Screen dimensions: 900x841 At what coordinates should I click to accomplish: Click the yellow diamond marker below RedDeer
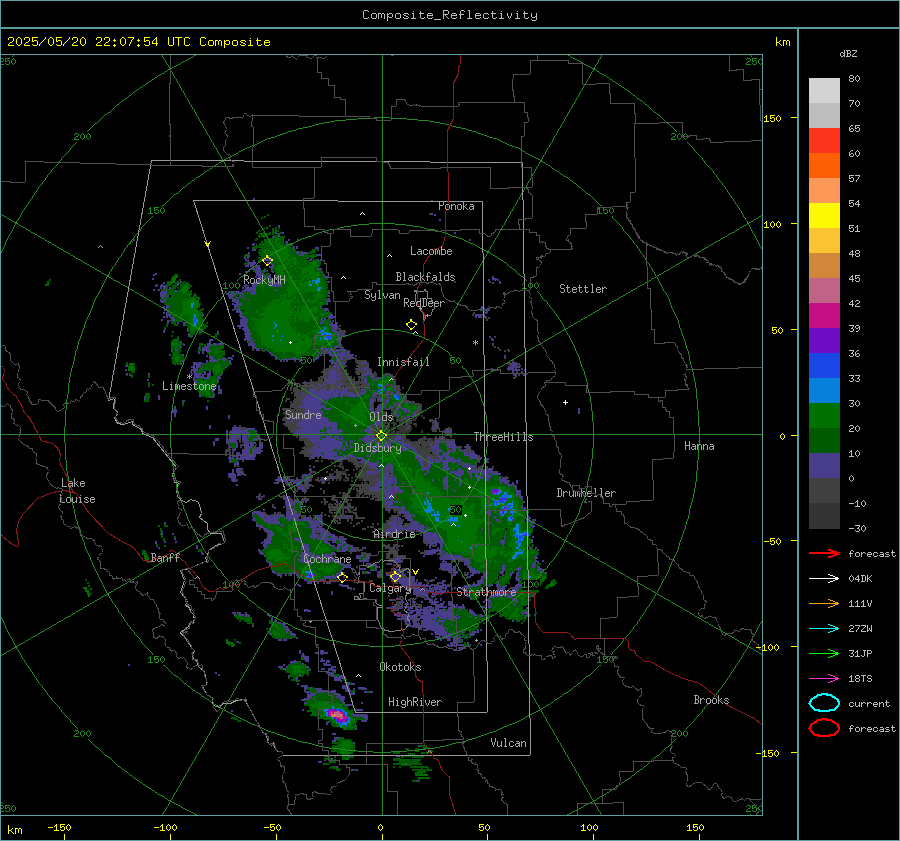click(411, 325)
